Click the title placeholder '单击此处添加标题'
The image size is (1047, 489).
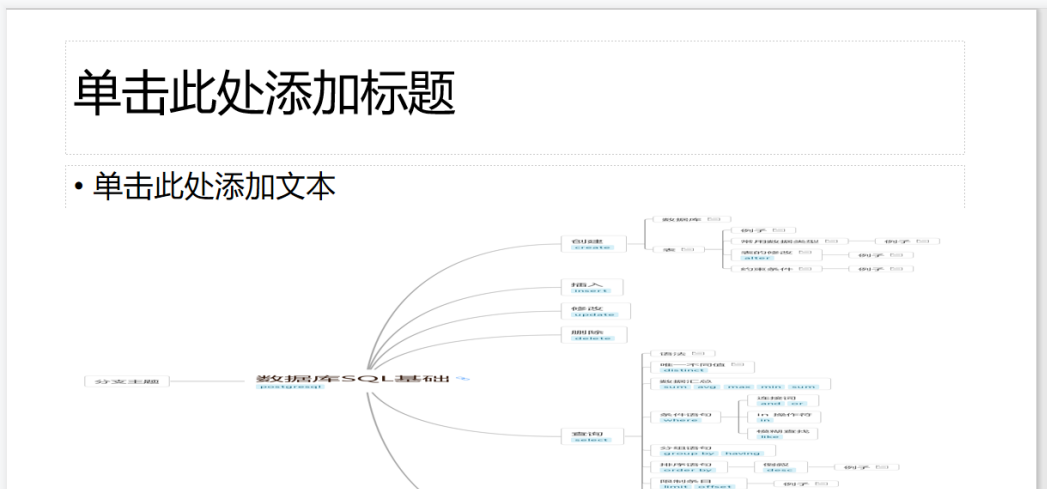[x=514, y=98]
